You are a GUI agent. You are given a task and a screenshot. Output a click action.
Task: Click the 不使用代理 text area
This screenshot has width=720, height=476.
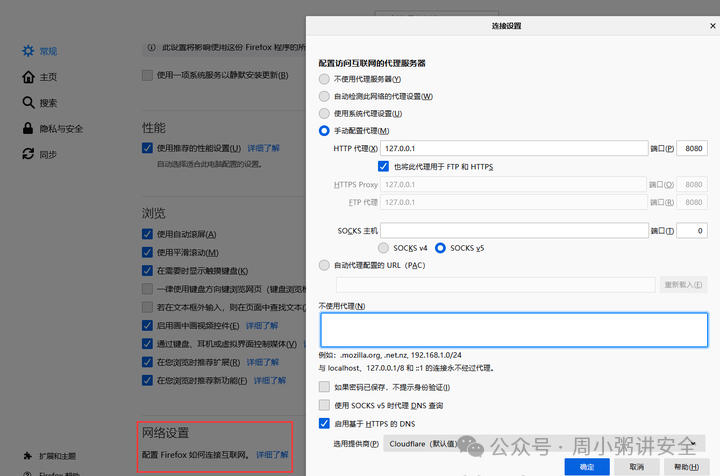click(x=514, y=330)
